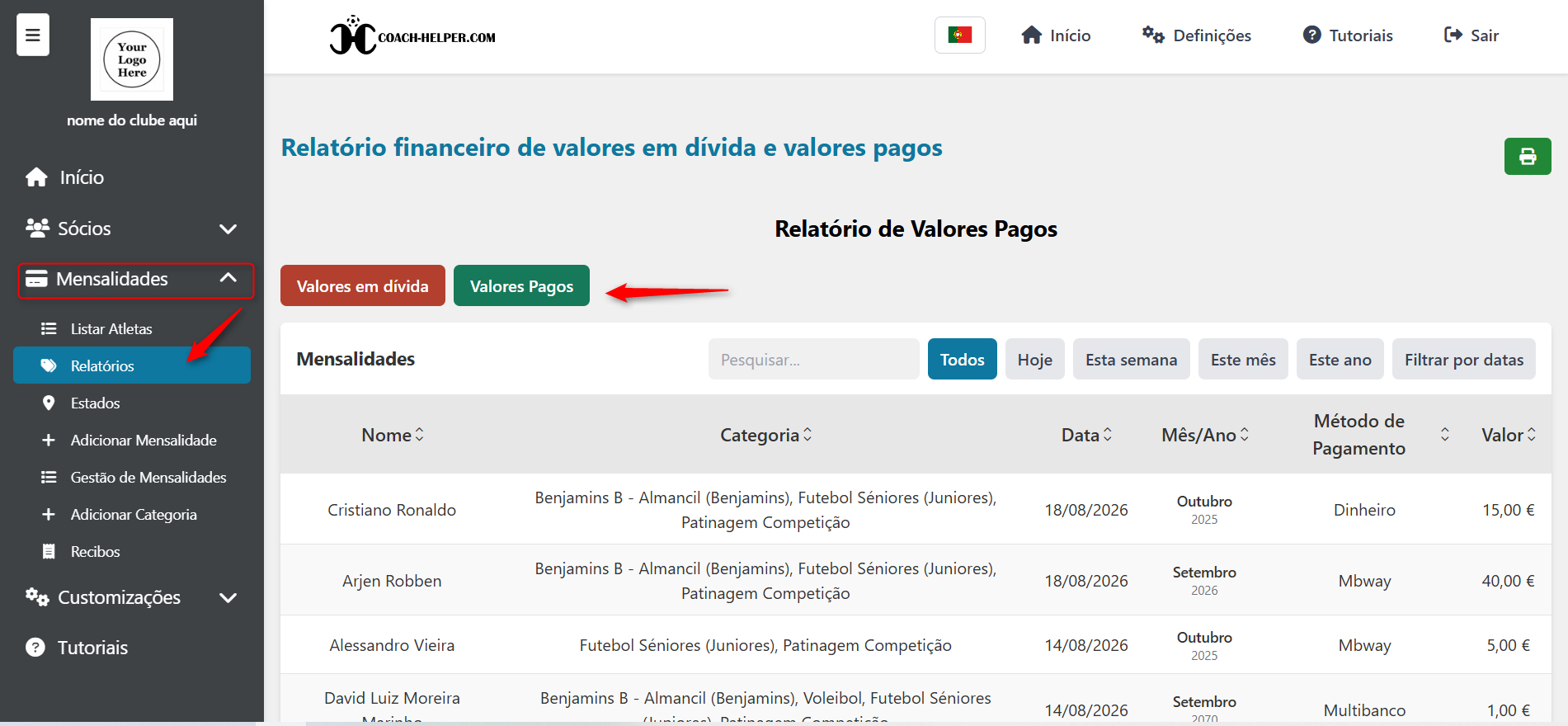The image size is (1568, 726).
Task: Open Recibos in the sidebar
Action: [x=132, y=551]
